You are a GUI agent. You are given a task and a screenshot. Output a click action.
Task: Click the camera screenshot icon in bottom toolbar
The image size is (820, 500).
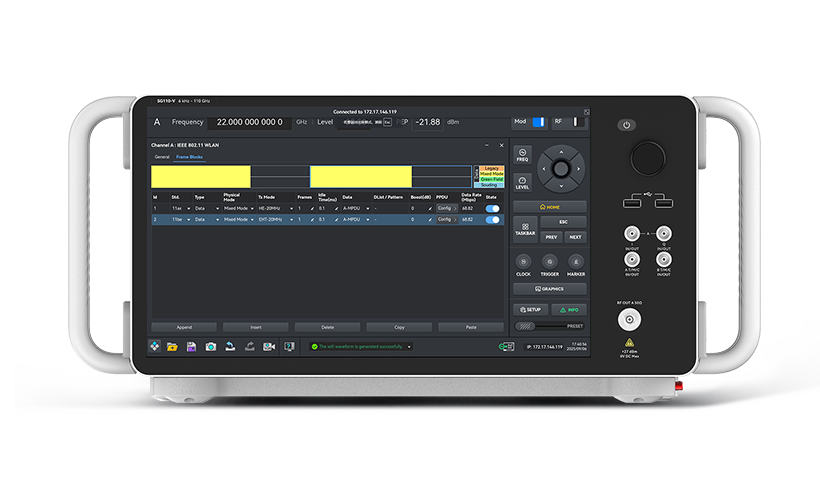click(210, 346)
